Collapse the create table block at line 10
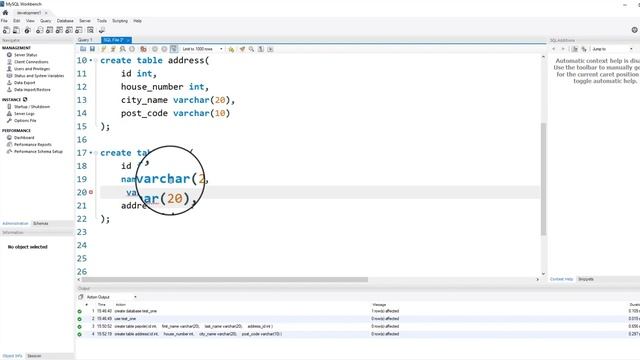The width and height of the screenshot is (640, 360). [96, 60]
